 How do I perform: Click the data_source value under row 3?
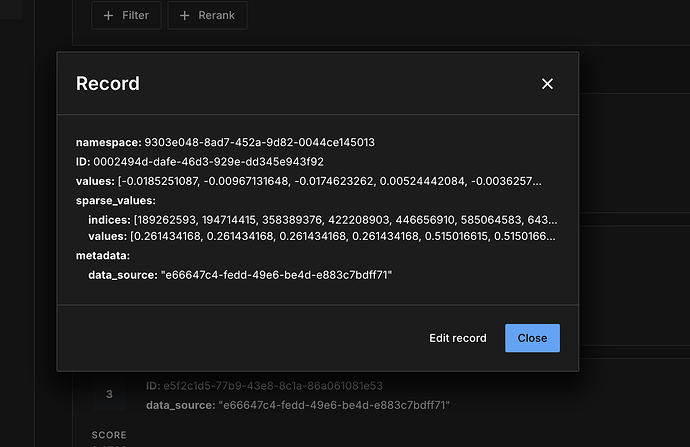(x=334, y=405)
